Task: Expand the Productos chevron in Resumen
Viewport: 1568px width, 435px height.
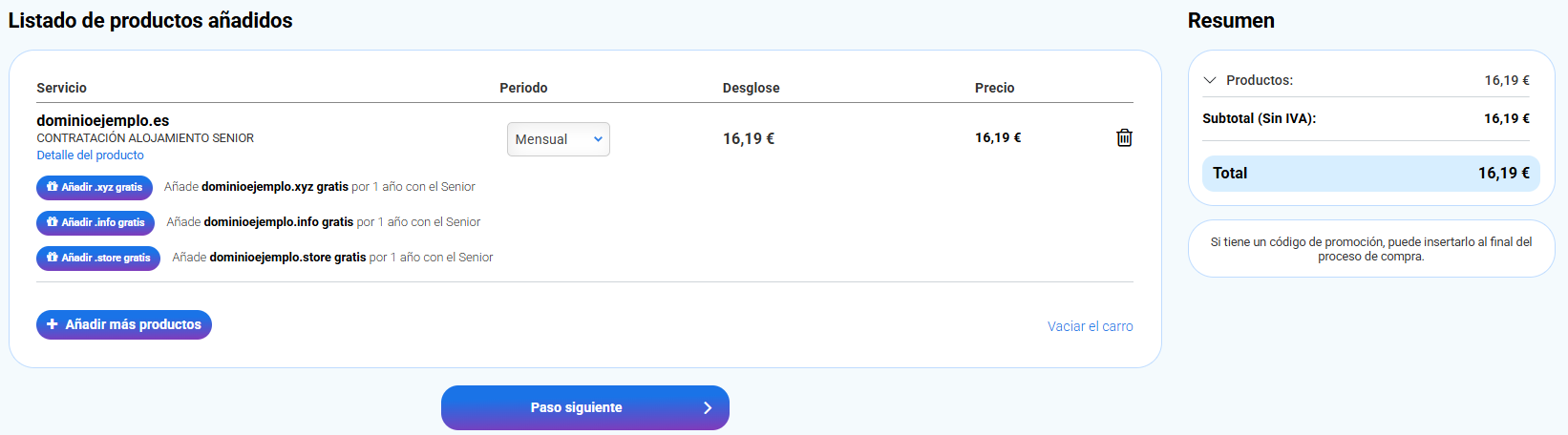Action: 1210,80
